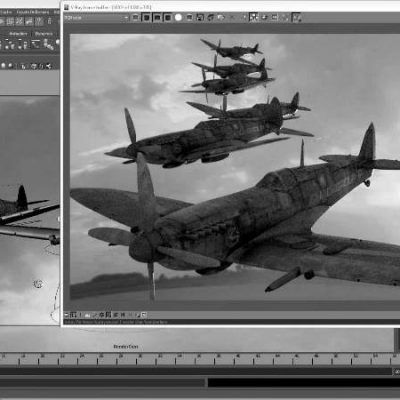The height and width of the screenshot is (400, 400).
Task: Click Maya viewport behind the frame buffer
Action: tap(29, 210)
